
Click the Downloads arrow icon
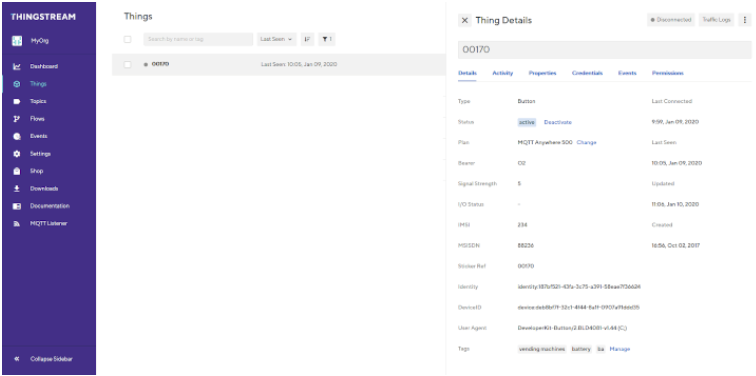17,188
